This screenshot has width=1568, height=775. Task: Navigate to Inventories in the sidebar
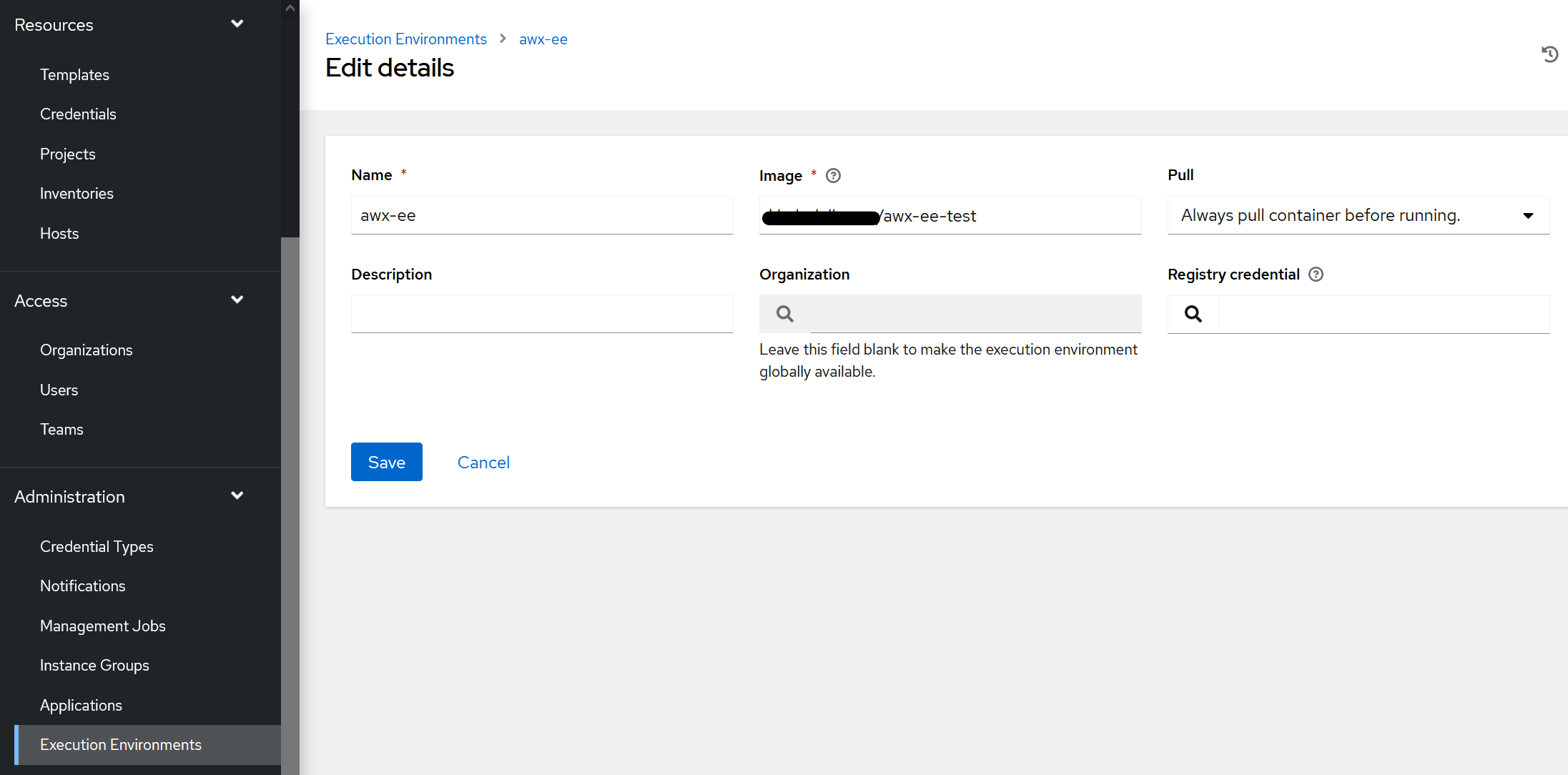(x=77, y=194)
